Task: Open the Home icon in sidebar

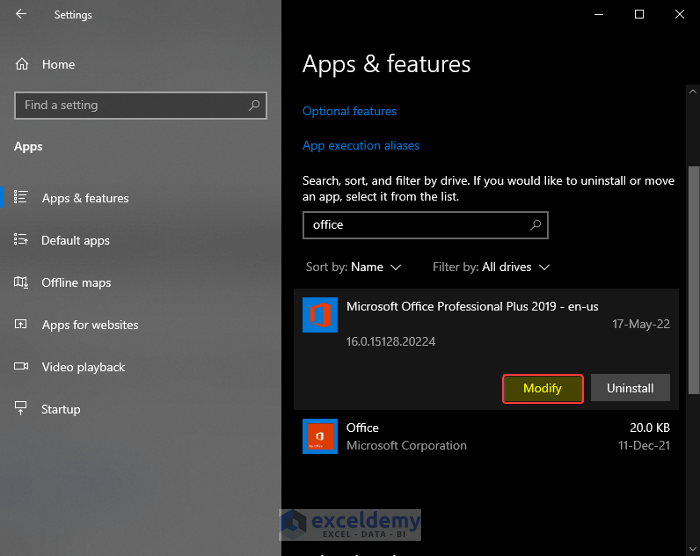Action: pyautogui.click(x=22, y=64)
